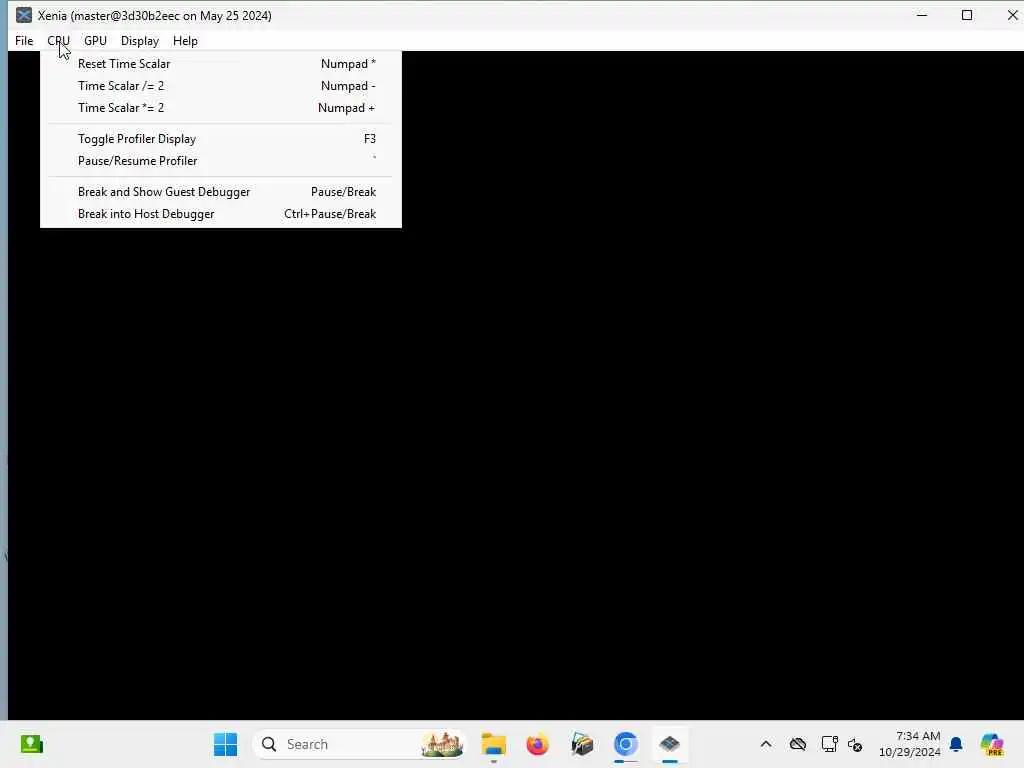Select Toggle Profiler Display
The image size is (1024, 768).
(x=221, y=139)
